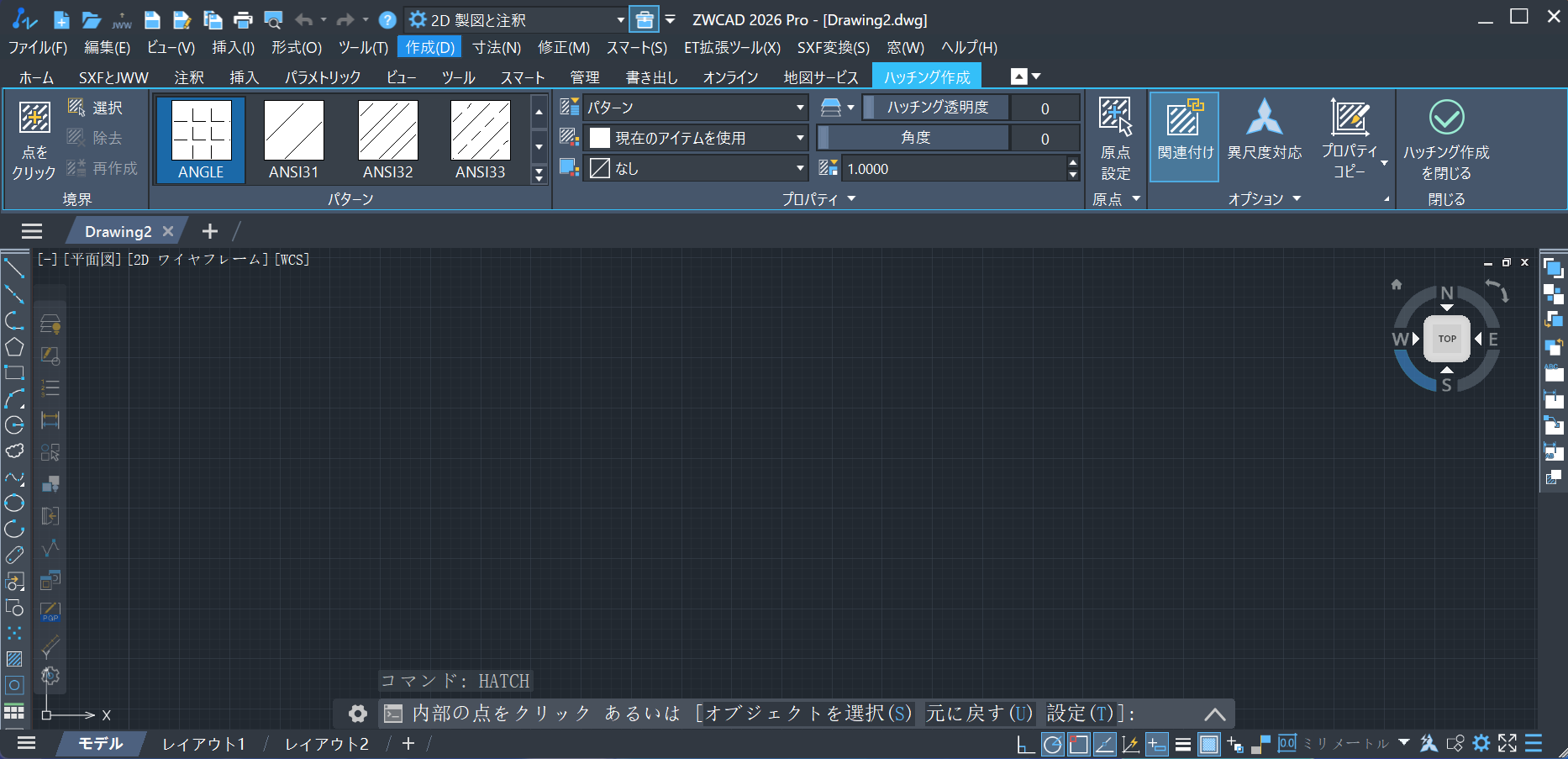
Task: Toggle lineweight display in status bar
Action: [1182, 744]
